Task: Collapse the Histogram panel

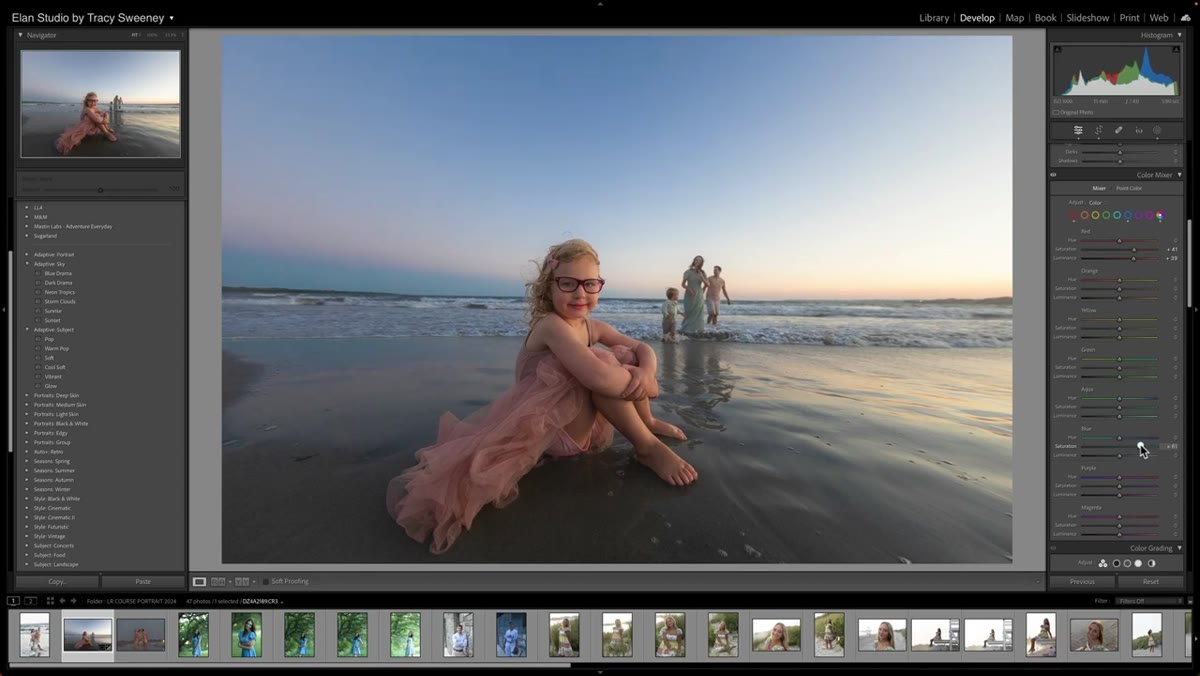Action: [x=1179, y=35]
